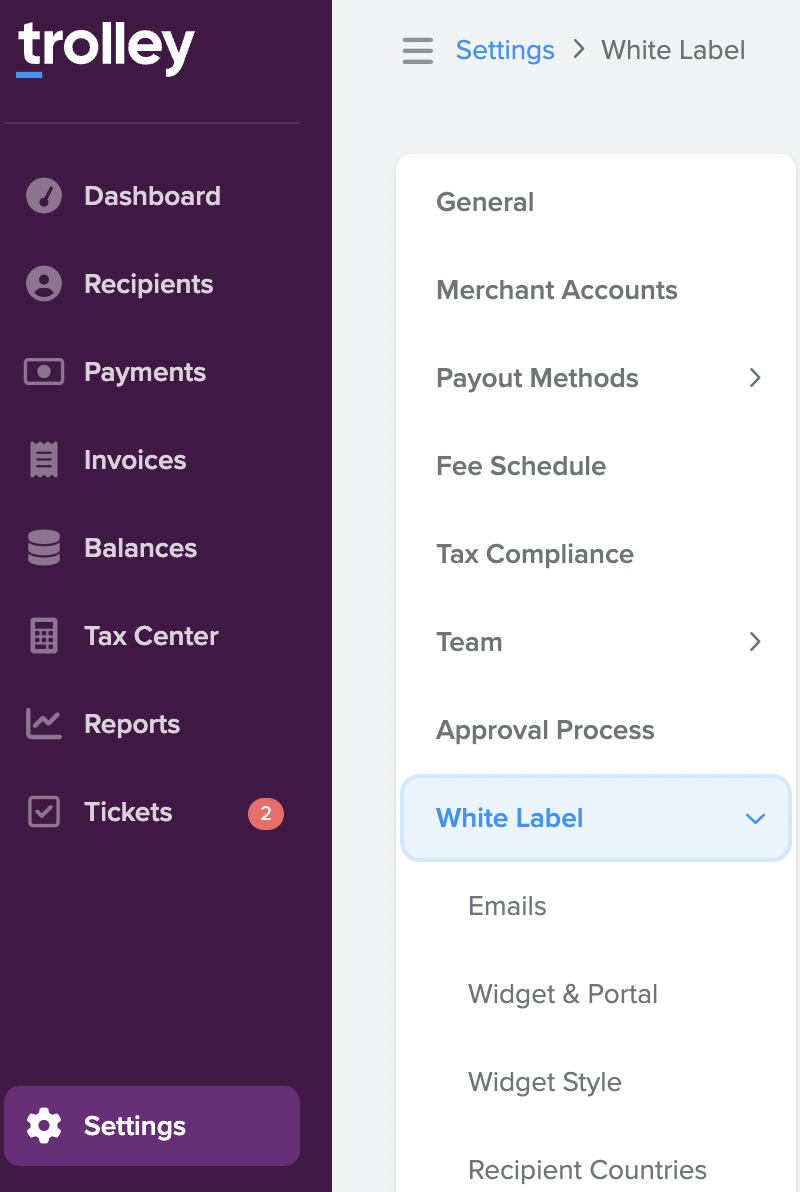Collapse the White Label section
Image resolution: width=800 pixels, height=1192 pixels.
[755, 818]
